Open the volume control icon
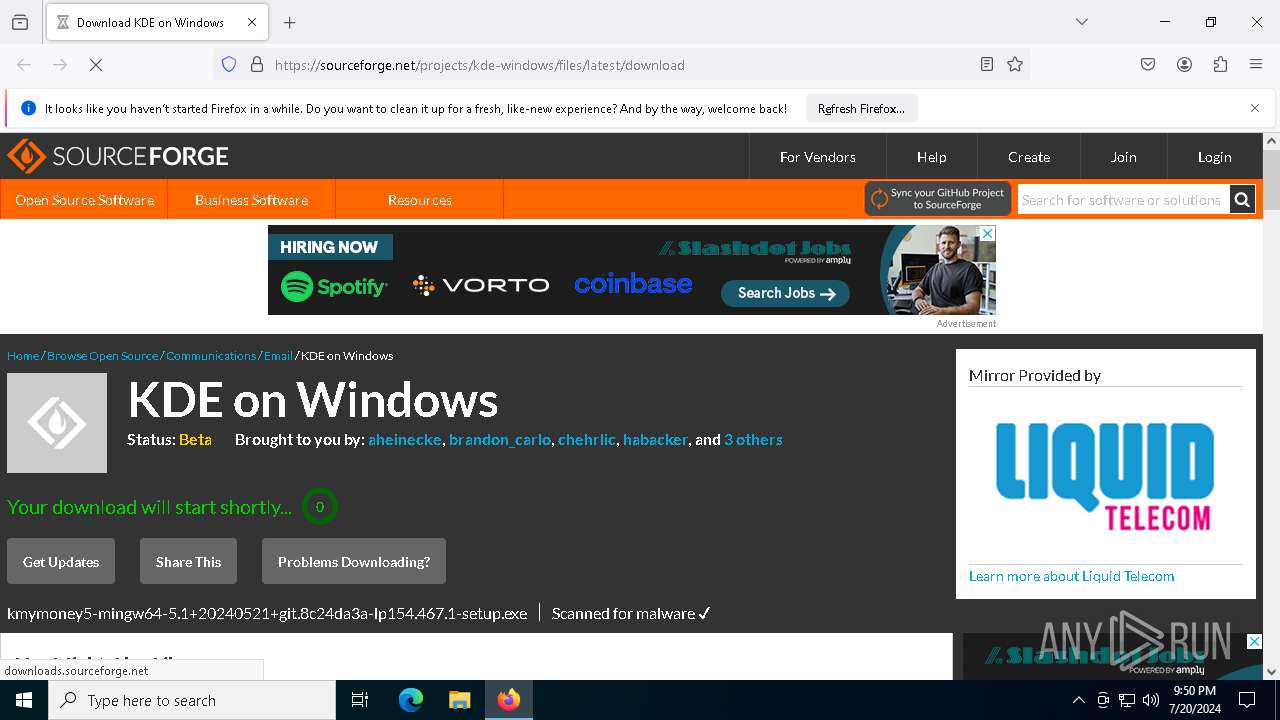 tap(1151, 700)
